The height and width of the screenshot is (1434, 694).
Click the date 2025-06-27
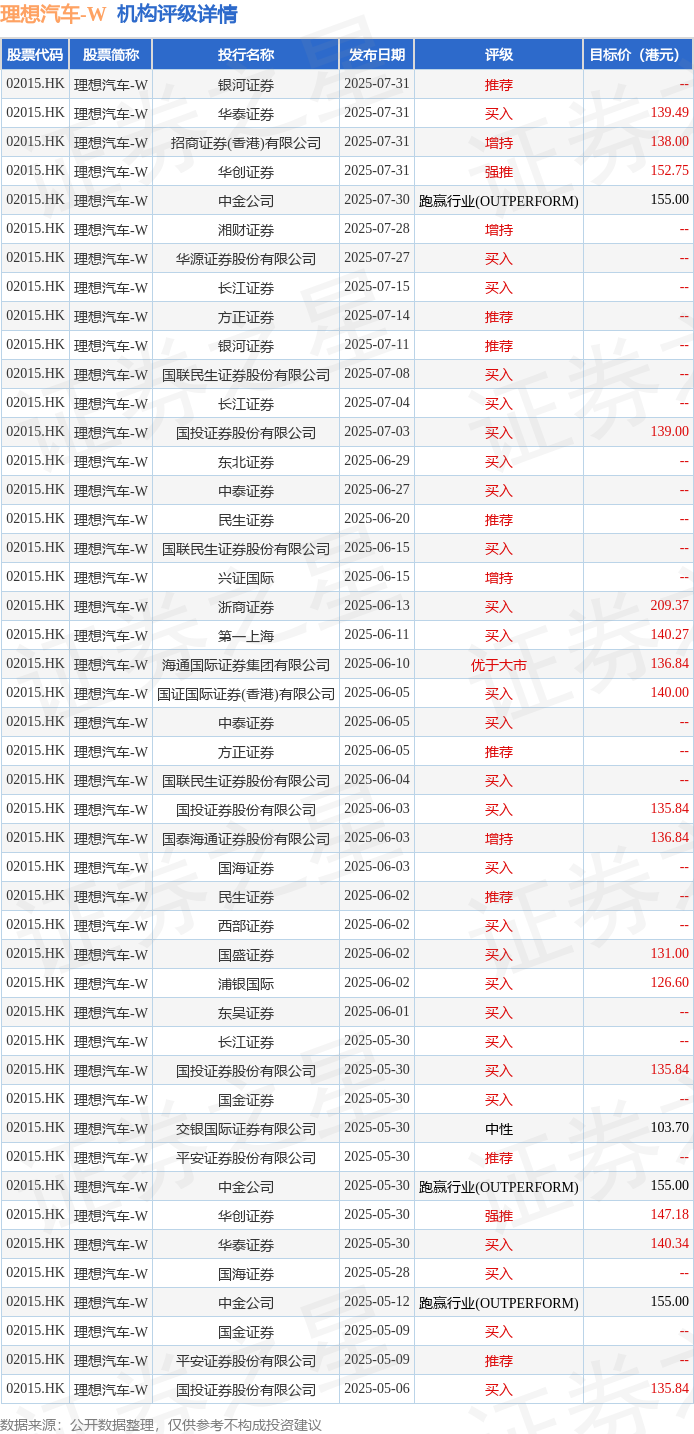377,490
